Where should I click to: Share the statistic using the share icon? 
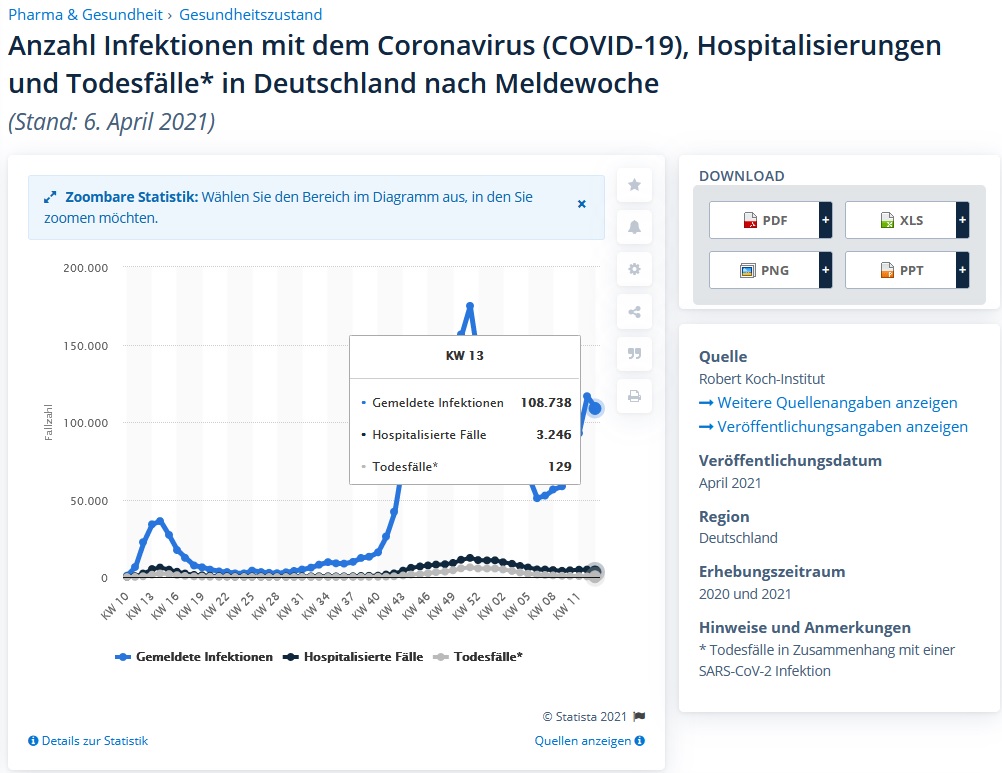(634, 311)
